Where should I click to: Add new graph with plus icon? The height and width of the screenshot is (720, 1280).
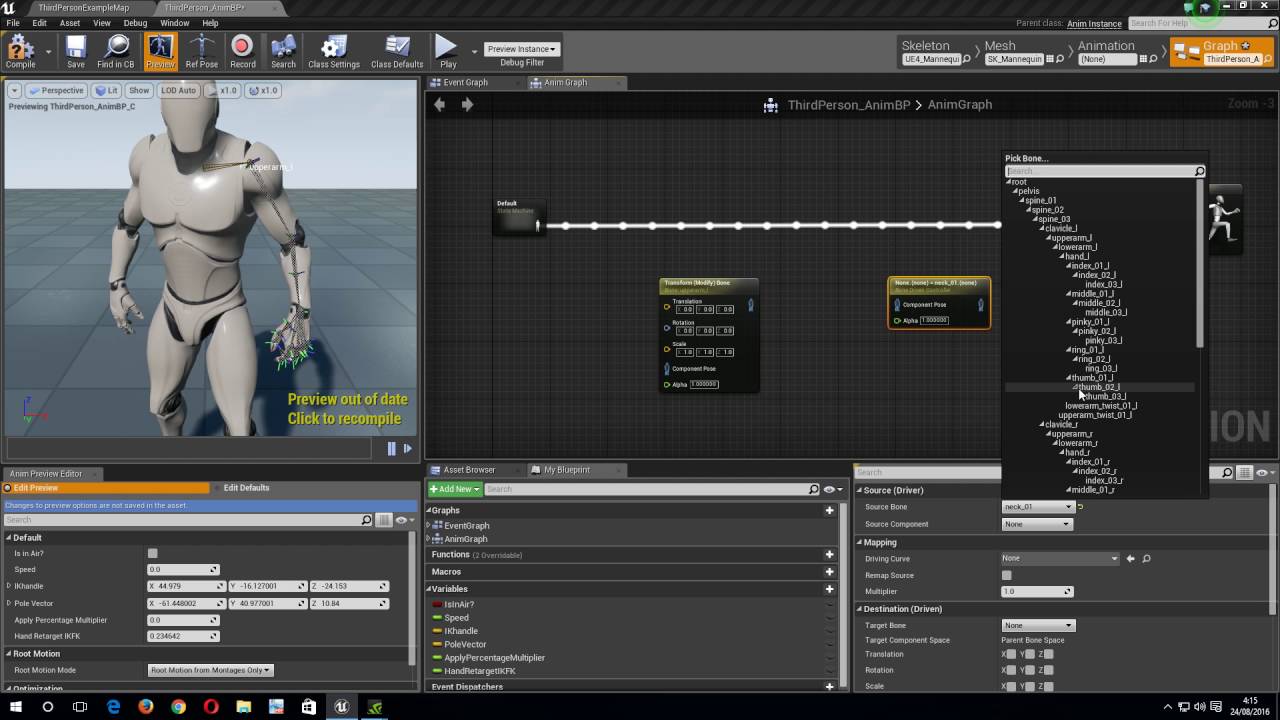[x=829, y=510]
